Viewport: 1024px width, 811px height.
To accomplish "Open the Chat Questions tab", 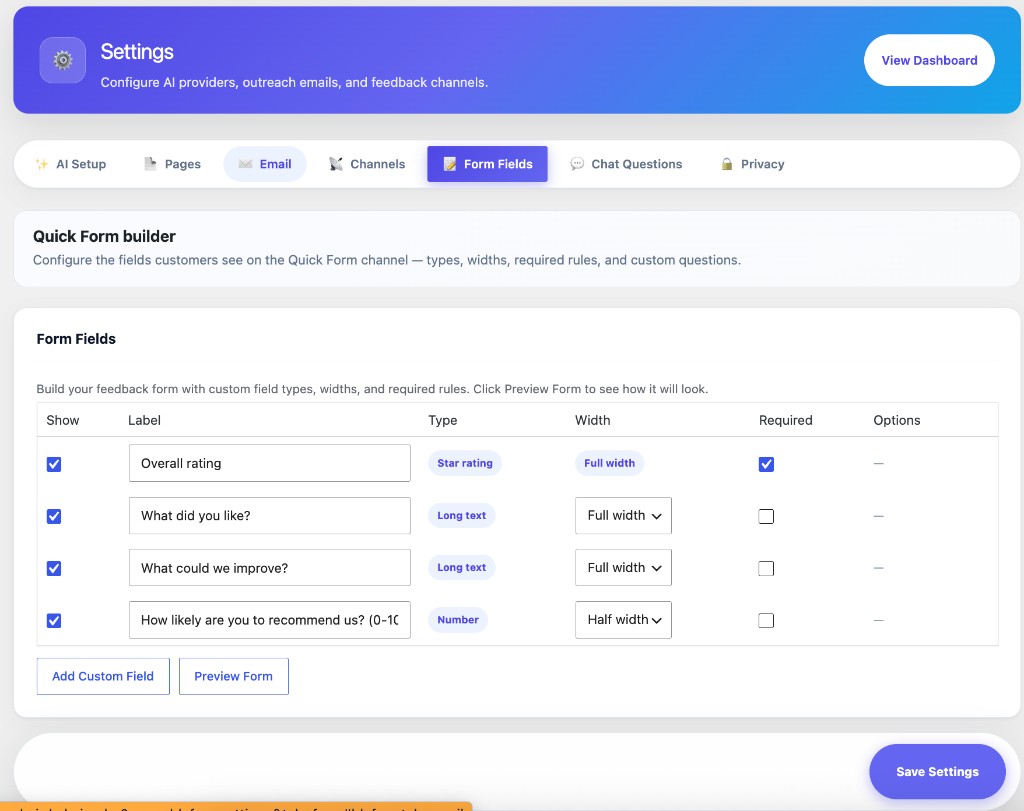I will coord(626,164).
